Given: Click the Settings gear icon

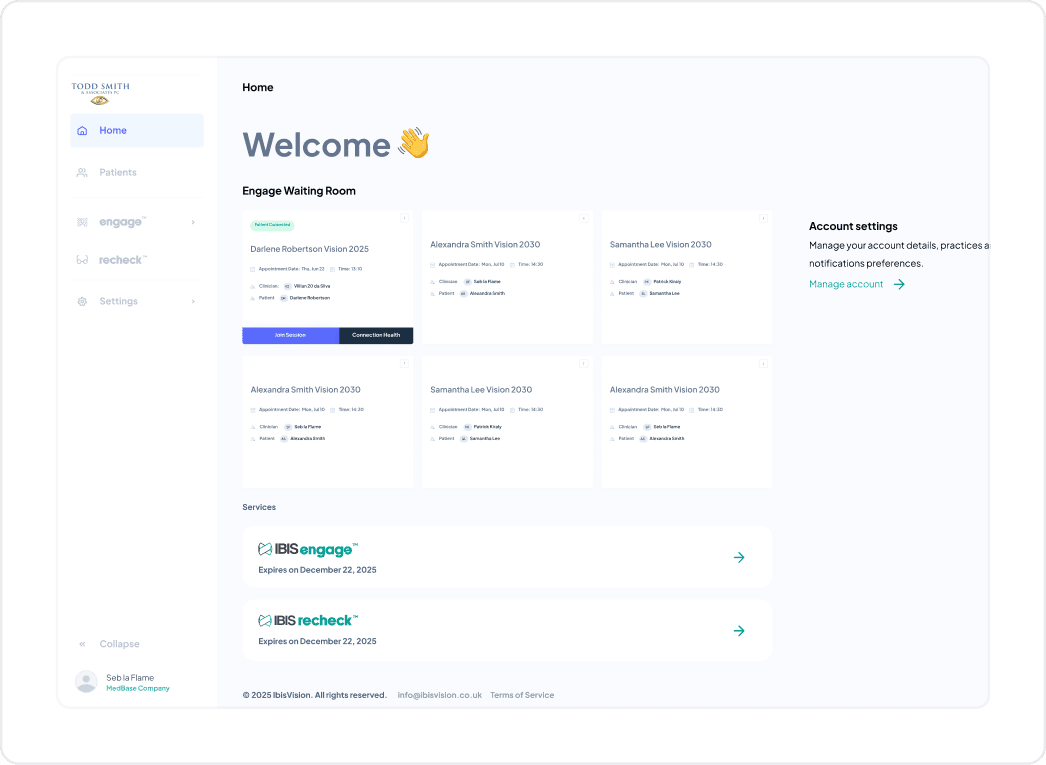Looking at the screenshot, I should click(x=82, y=301).
